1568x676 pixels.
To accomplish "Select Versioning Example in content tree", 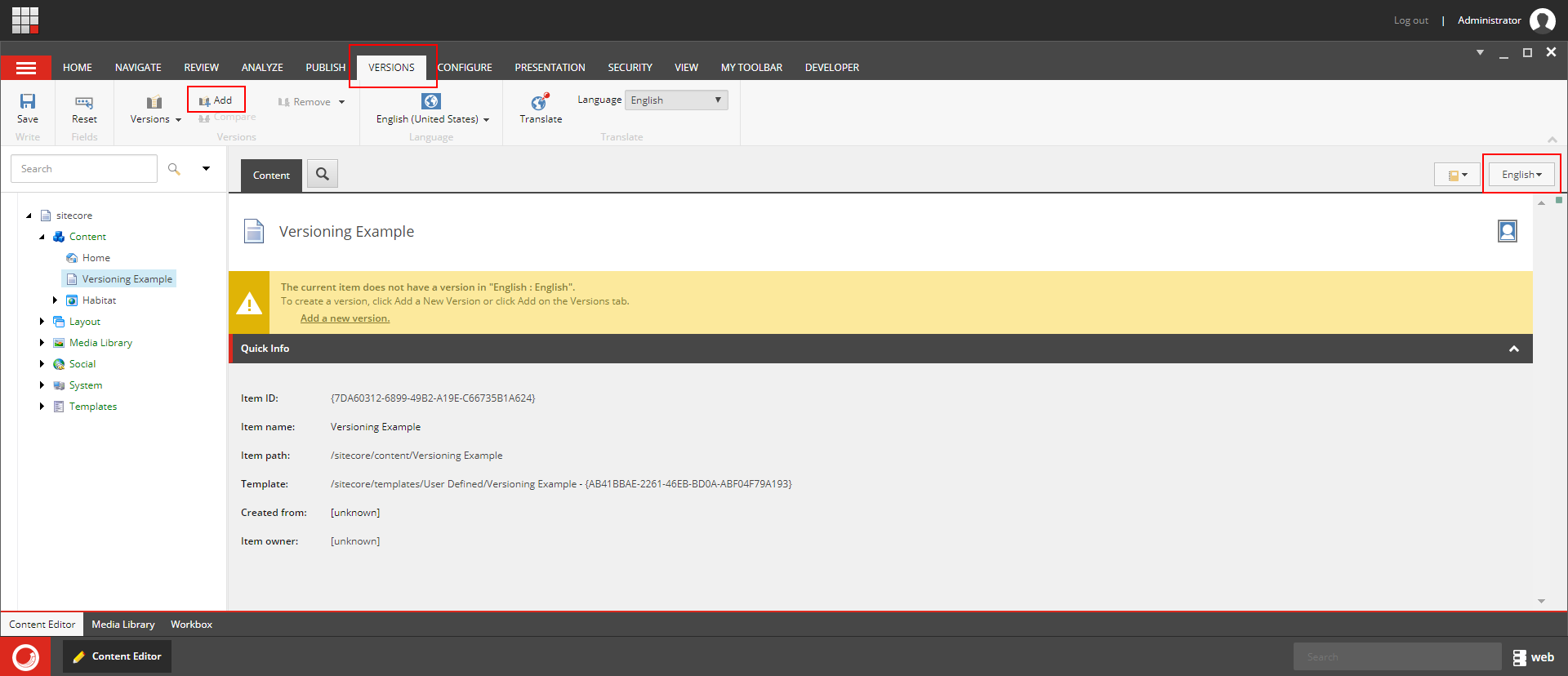I will pyautogui.click(x=119, y=279).
